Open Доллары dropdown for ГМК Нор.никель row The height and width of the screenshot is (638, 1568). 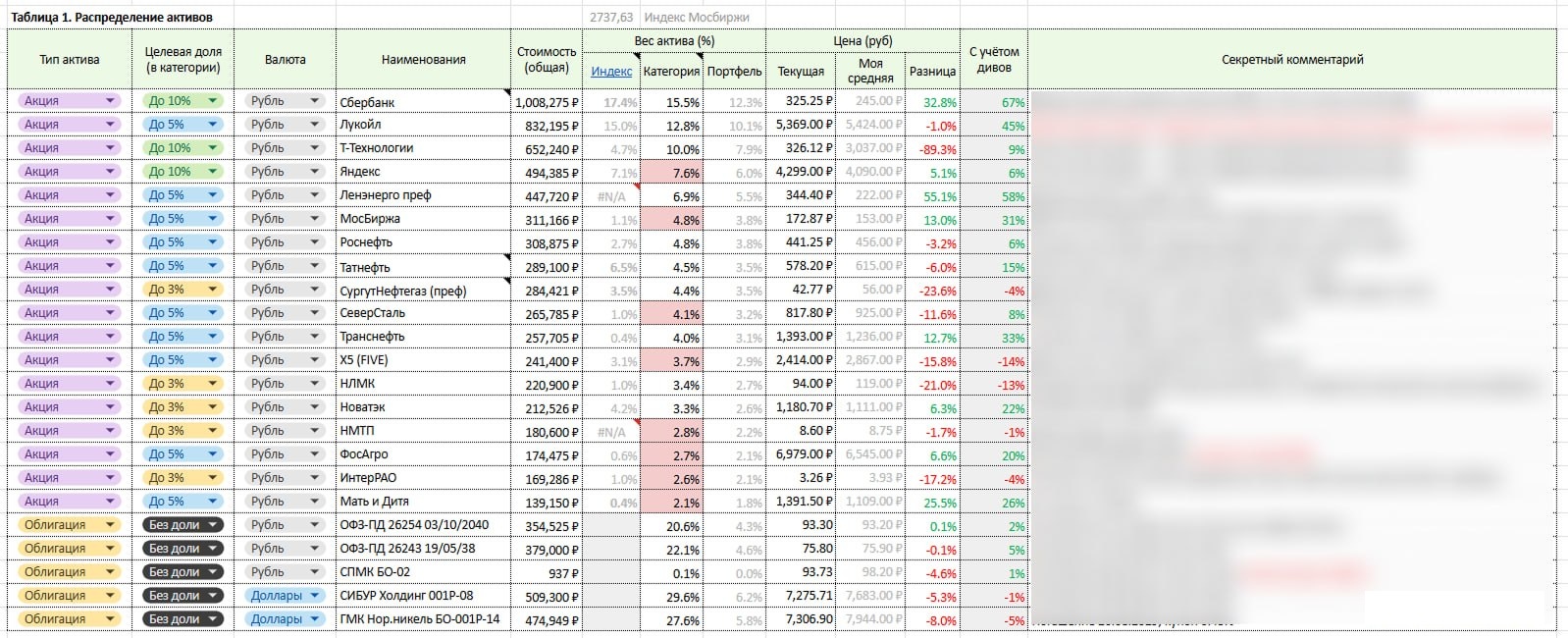(285, 619)
